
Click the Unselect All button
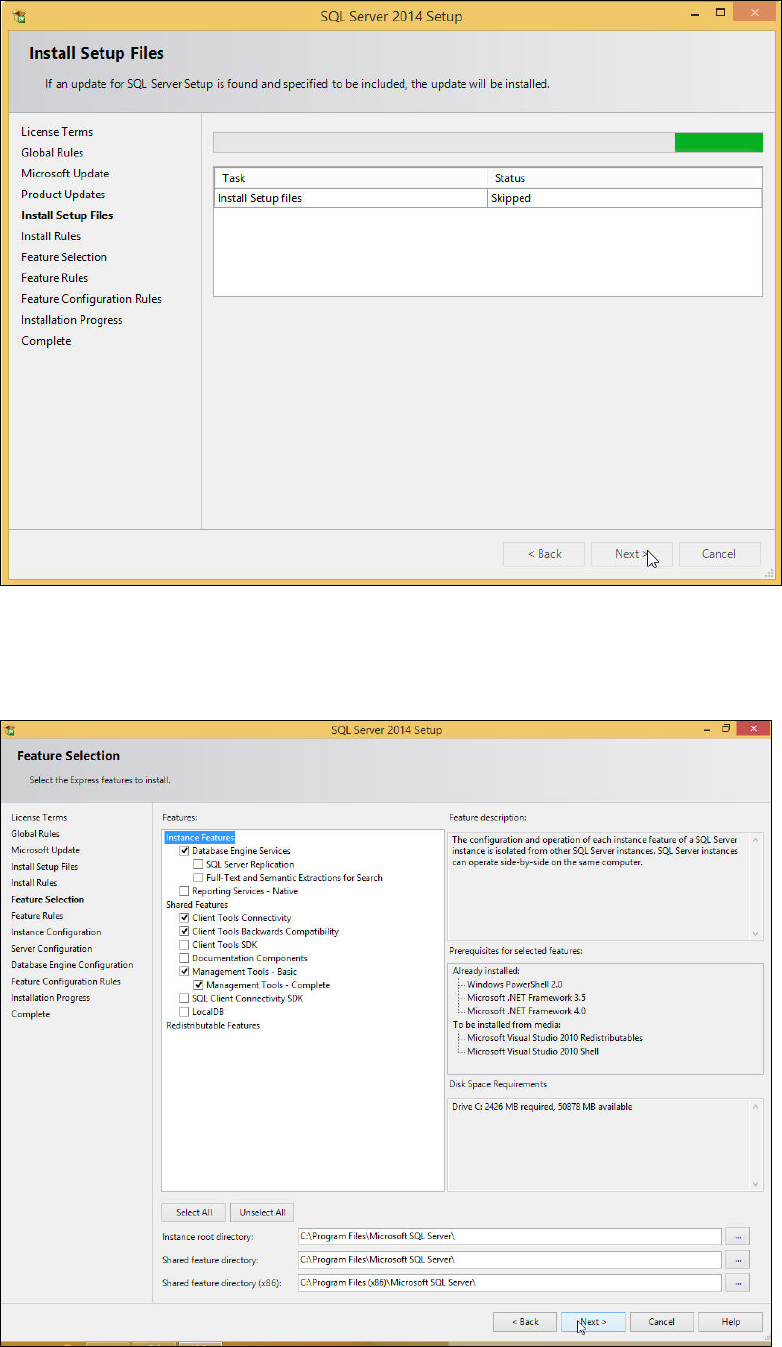click(x=262, y=1212)
